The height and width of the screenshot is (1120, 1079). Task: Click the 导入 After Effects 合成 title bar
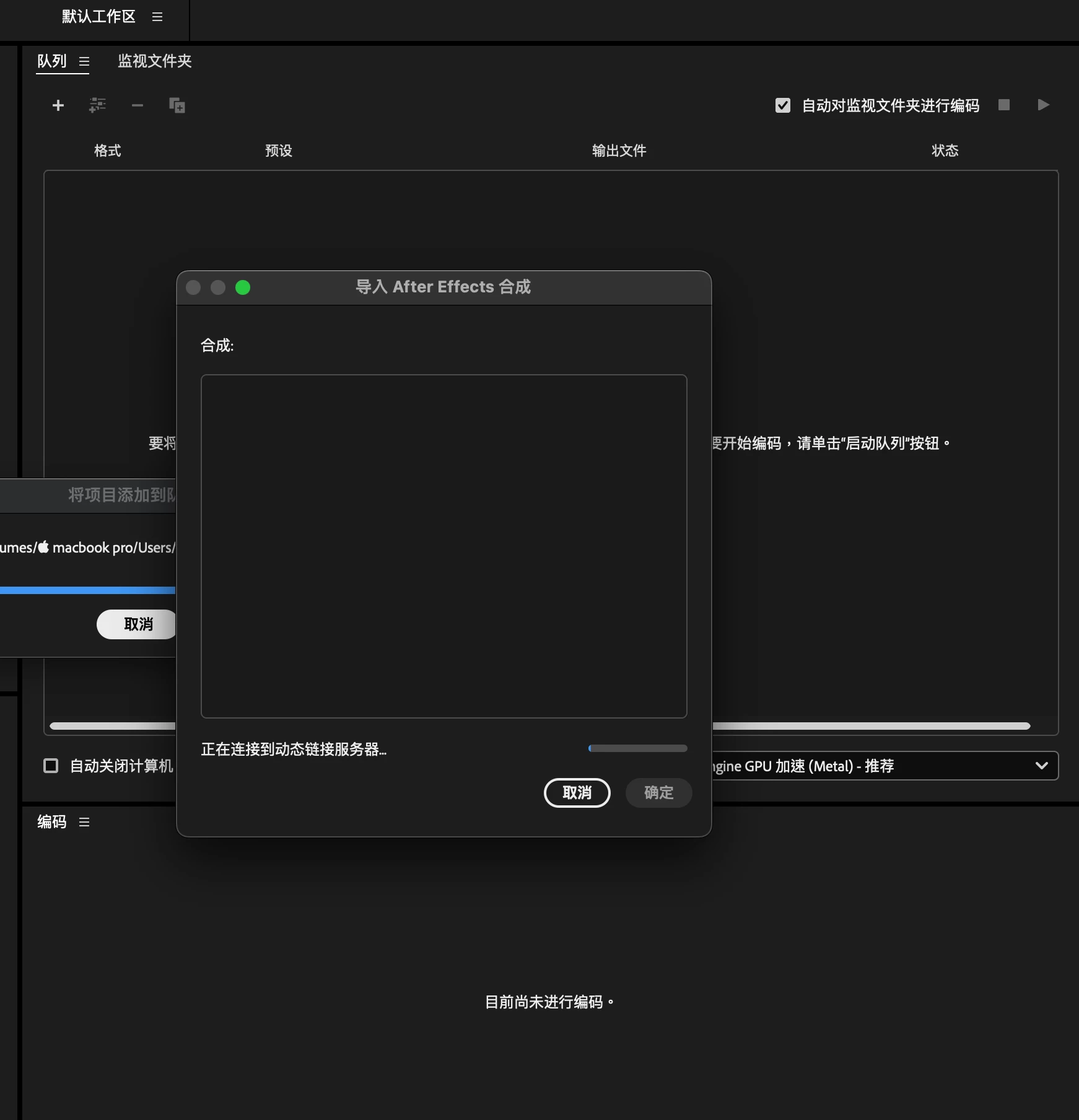coord(443,287)
